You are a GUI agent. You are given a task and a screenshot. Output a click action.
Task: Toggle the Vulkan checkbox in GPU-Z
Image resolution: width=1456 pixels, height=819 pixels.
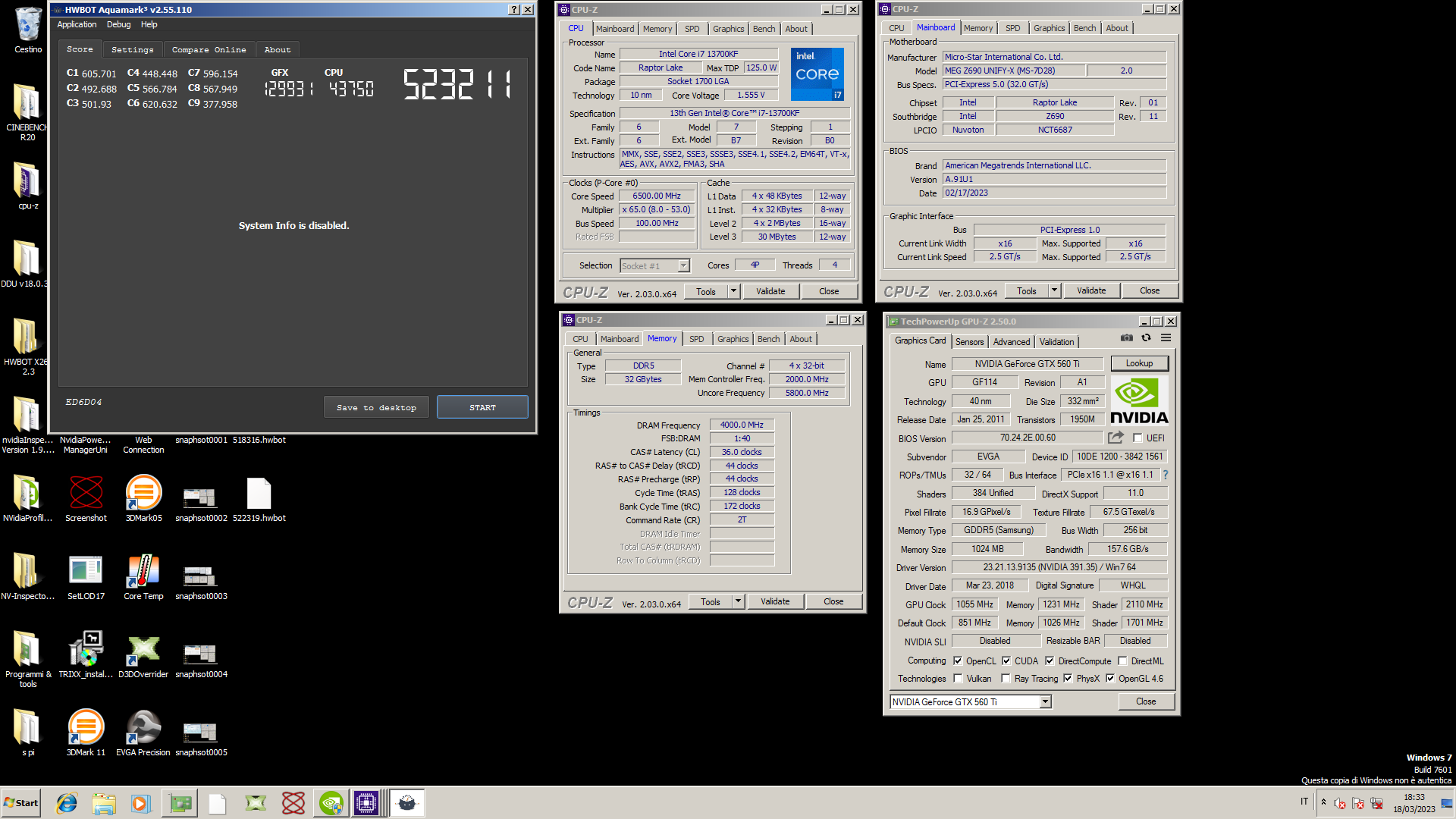point(958,679)
